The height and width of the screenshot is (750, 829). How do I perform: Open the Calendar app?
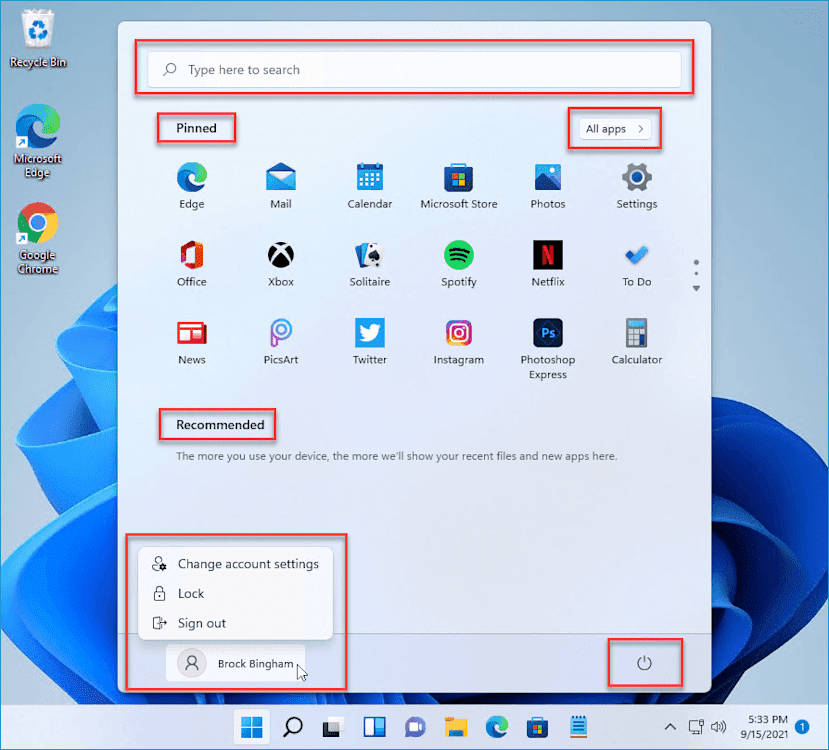370,186
